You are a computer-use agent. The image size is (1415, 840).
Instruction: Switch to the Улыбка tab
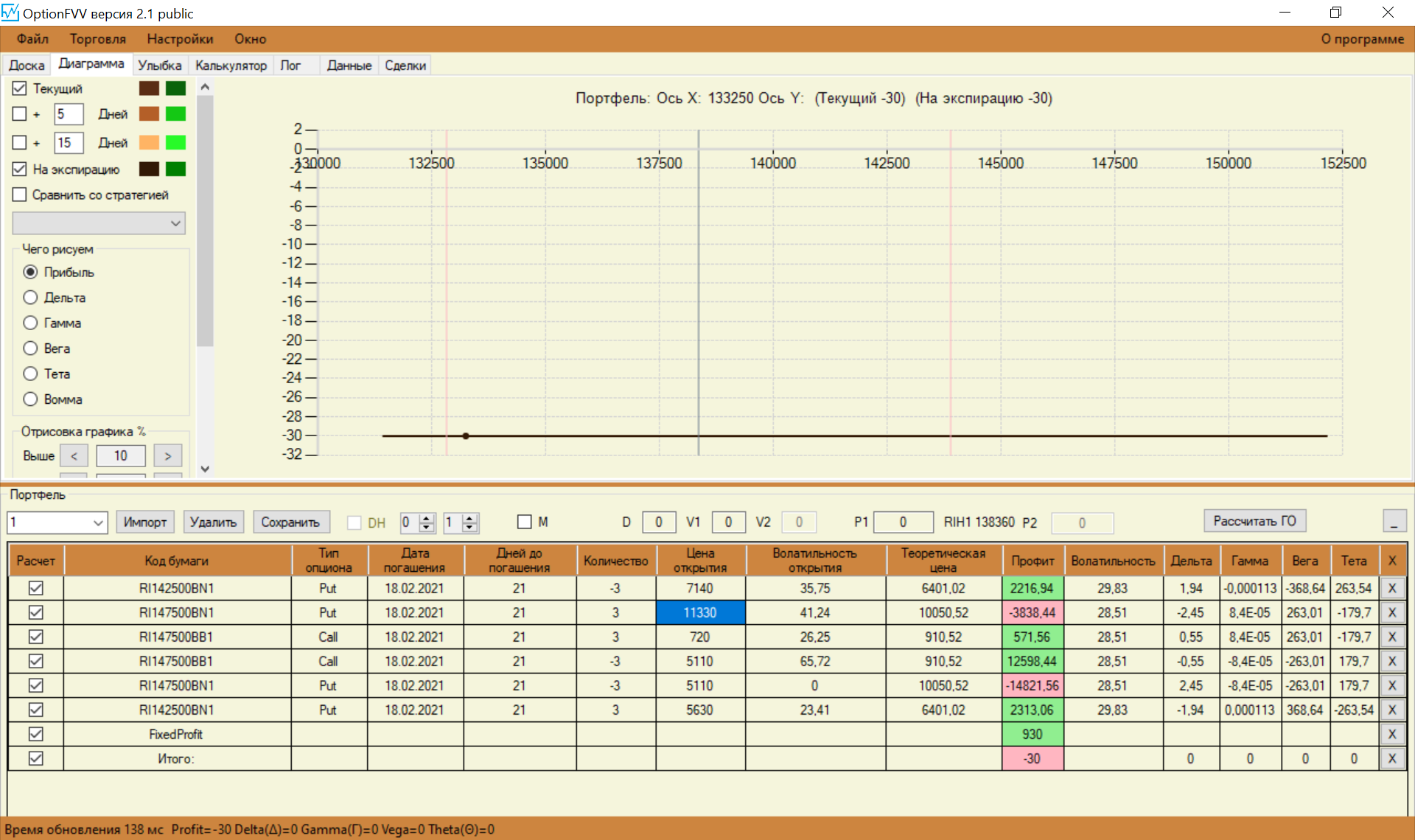159,66
